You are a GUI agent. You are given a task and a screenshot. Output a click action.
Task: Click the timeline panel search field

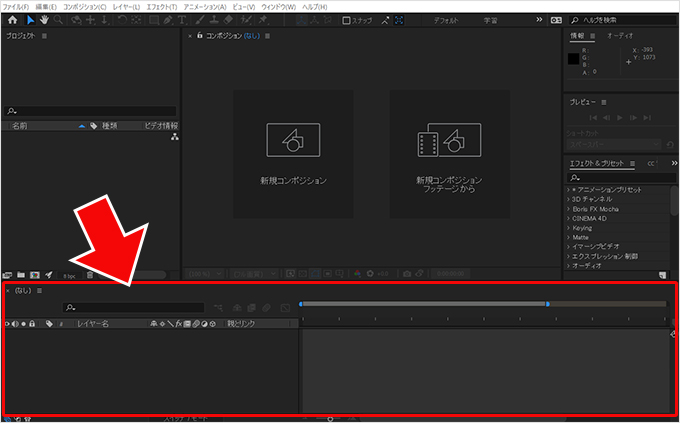coord(133,308)
